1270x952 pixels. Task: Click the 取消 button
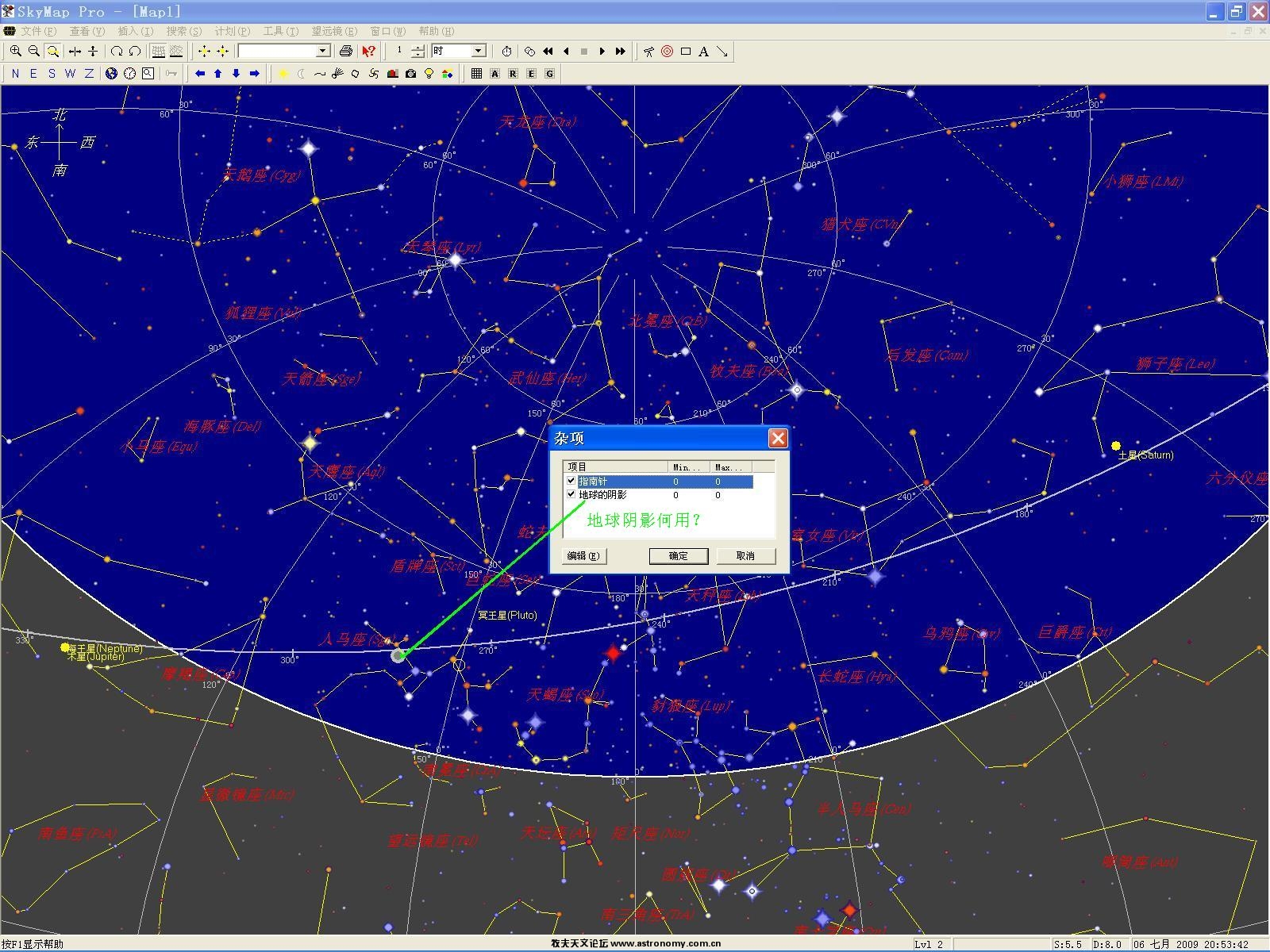[745, 555]
